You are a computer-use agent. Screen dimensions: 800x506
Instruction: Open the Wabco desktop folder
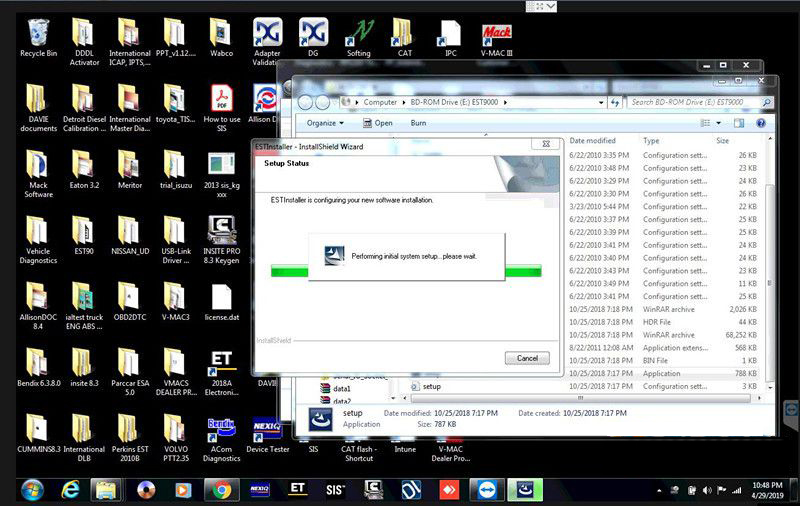pyautogui.click(x=221, y=38)
